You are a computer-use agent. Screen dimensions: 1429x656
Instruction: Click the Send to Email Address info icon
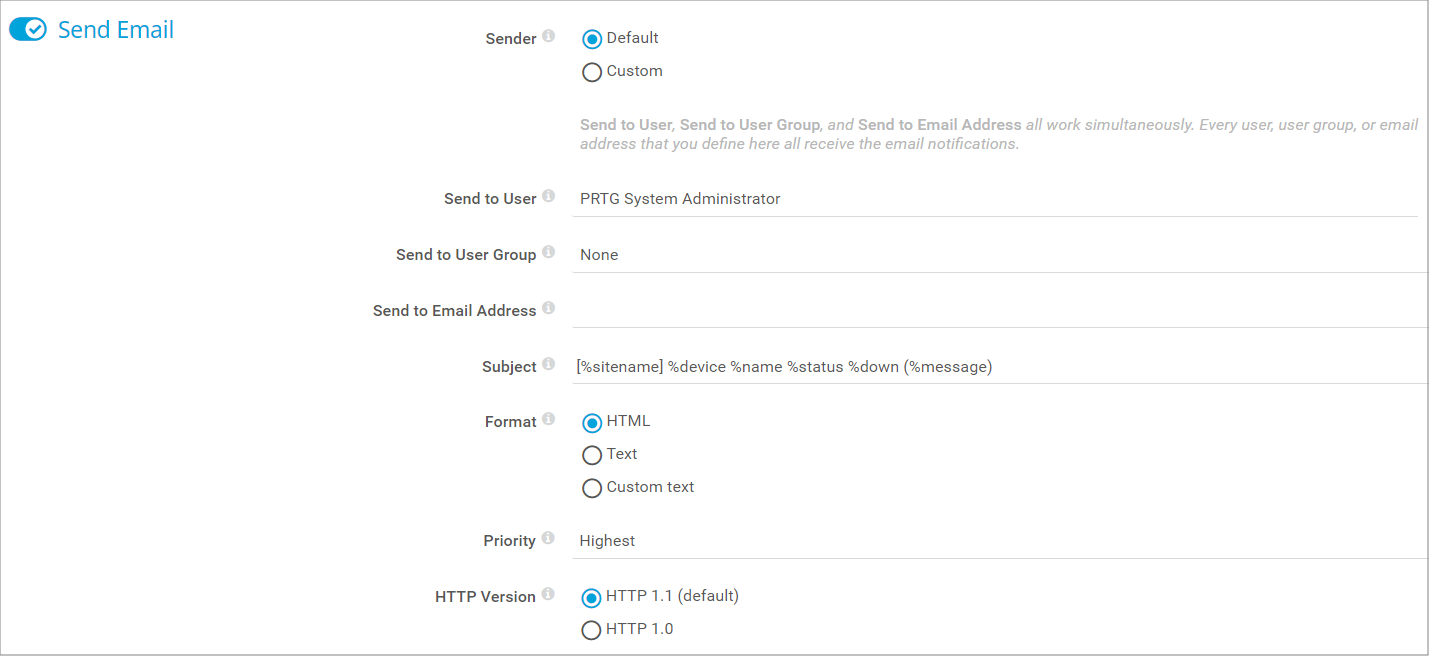tap(548, 309)
